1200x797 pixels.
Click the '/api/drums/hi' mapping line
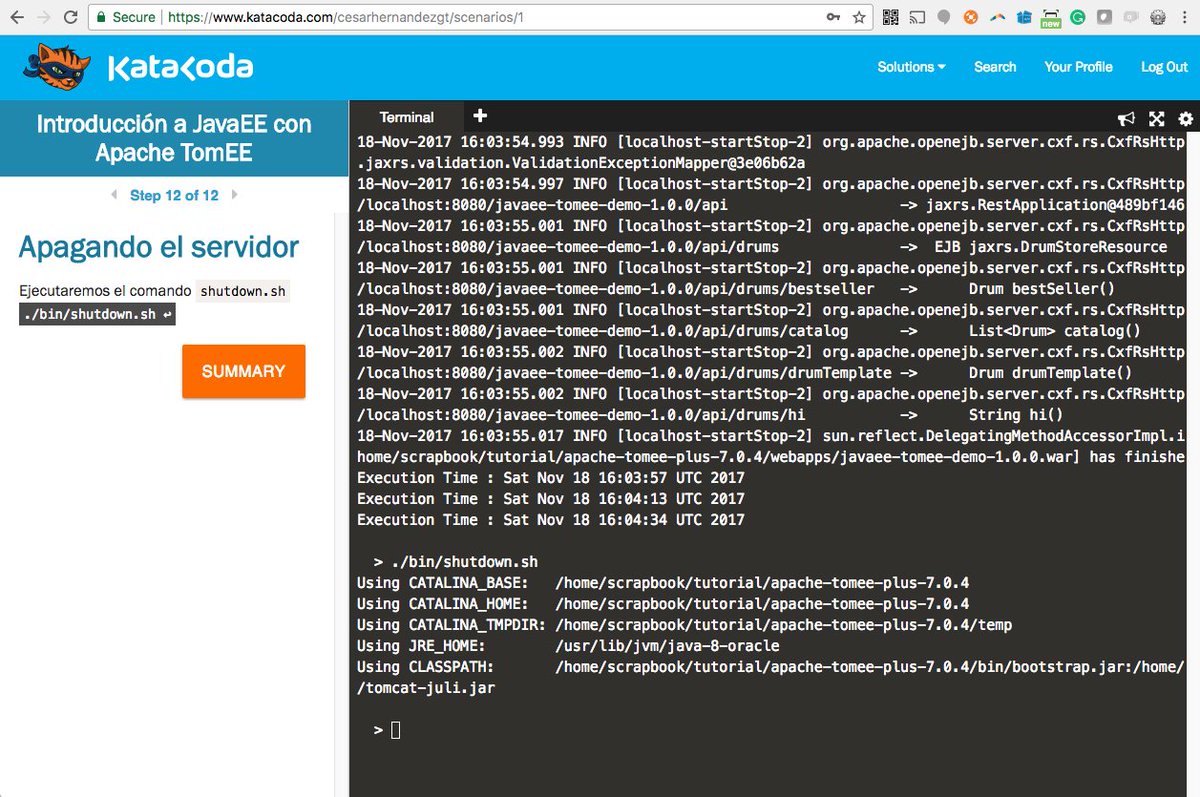[710, 415]
